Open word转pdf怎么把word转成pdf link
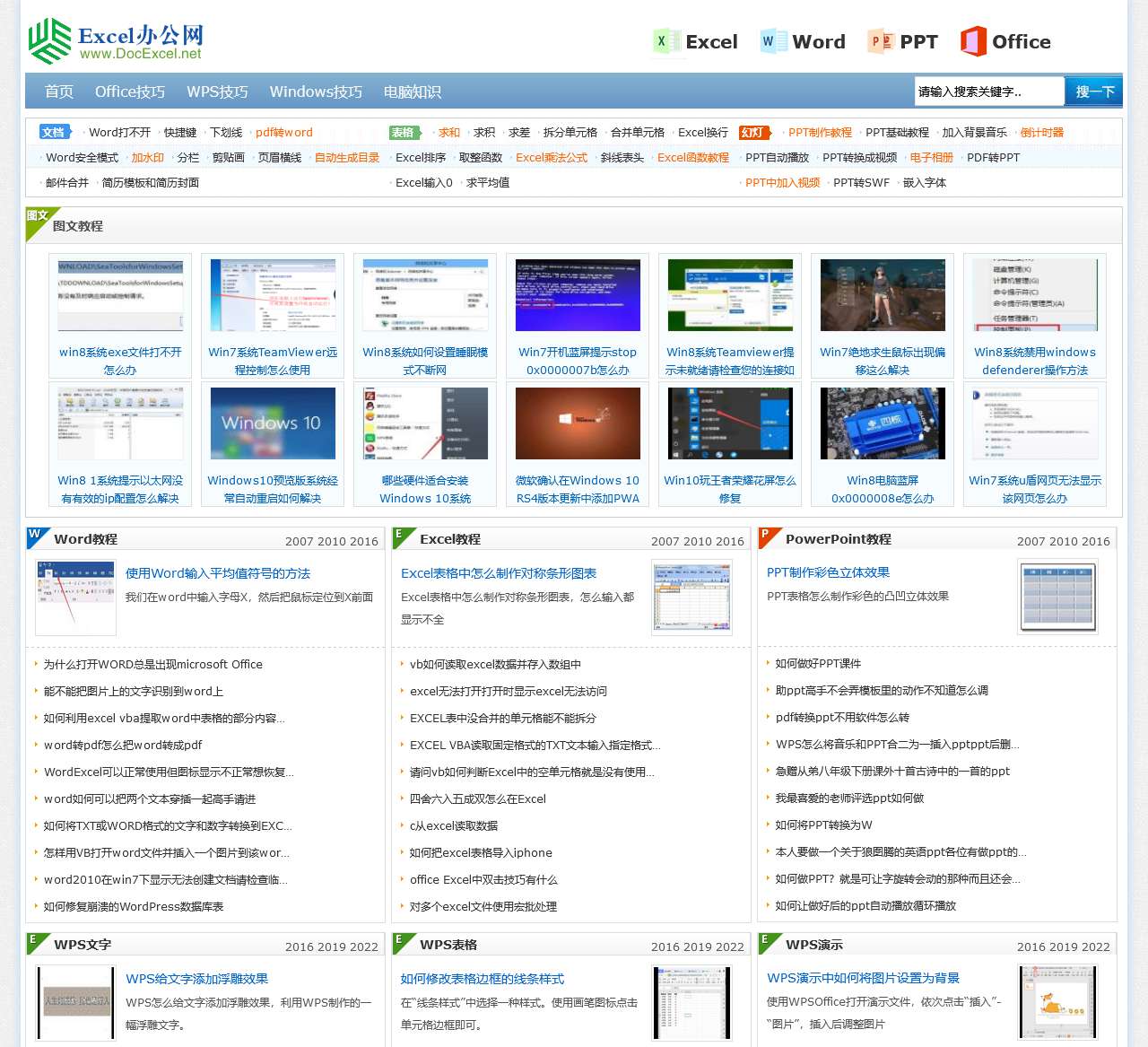 [x=123, y=745]
